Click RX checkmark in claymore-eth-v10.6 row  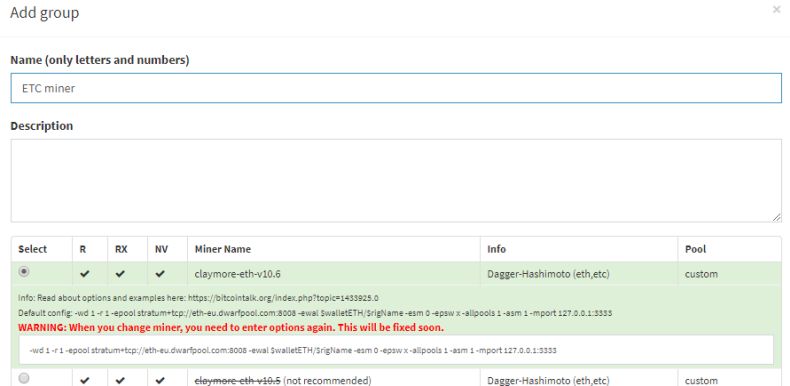[120, 274]
